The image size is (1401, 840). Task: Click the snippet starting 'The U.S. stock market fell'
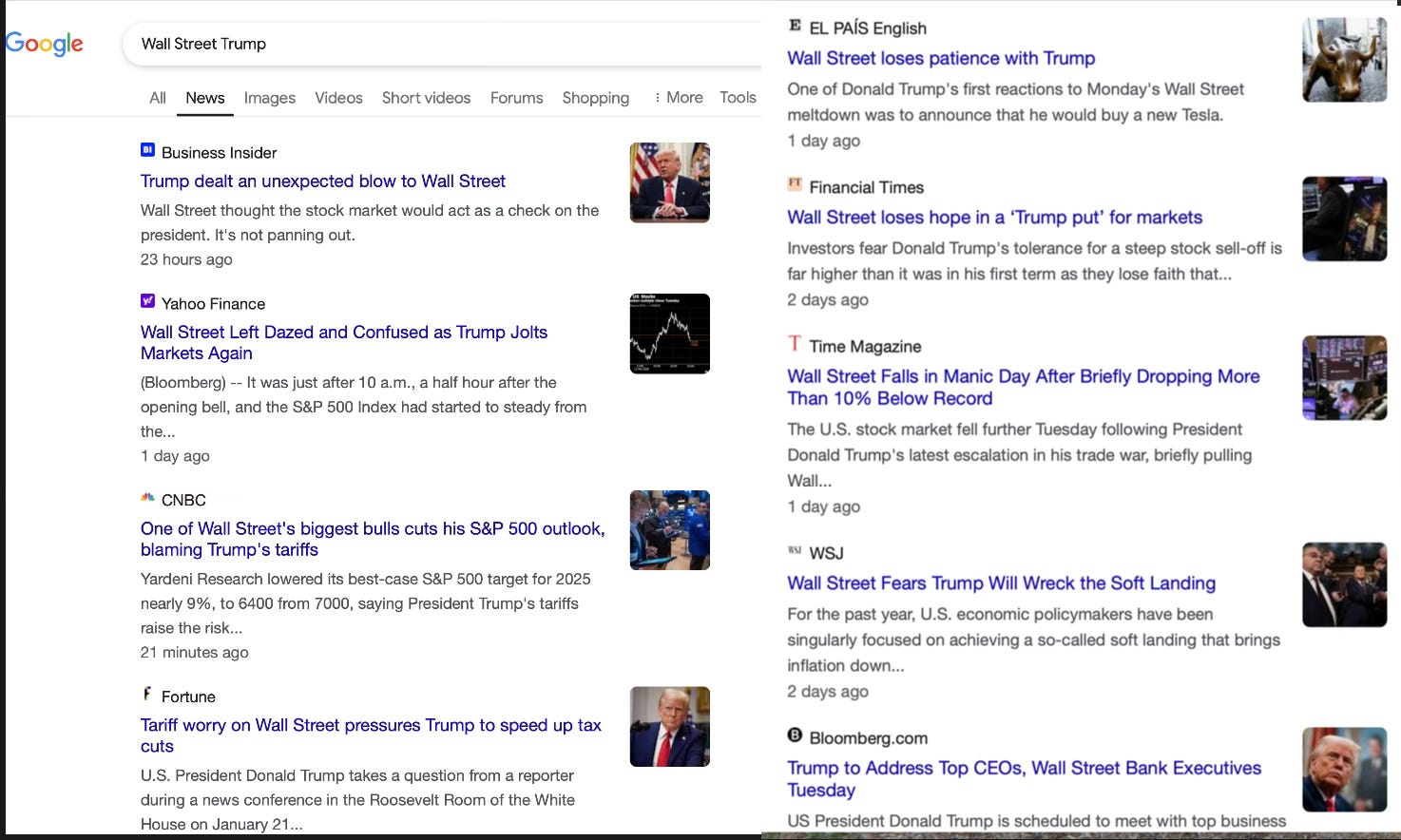(1019, 454)
